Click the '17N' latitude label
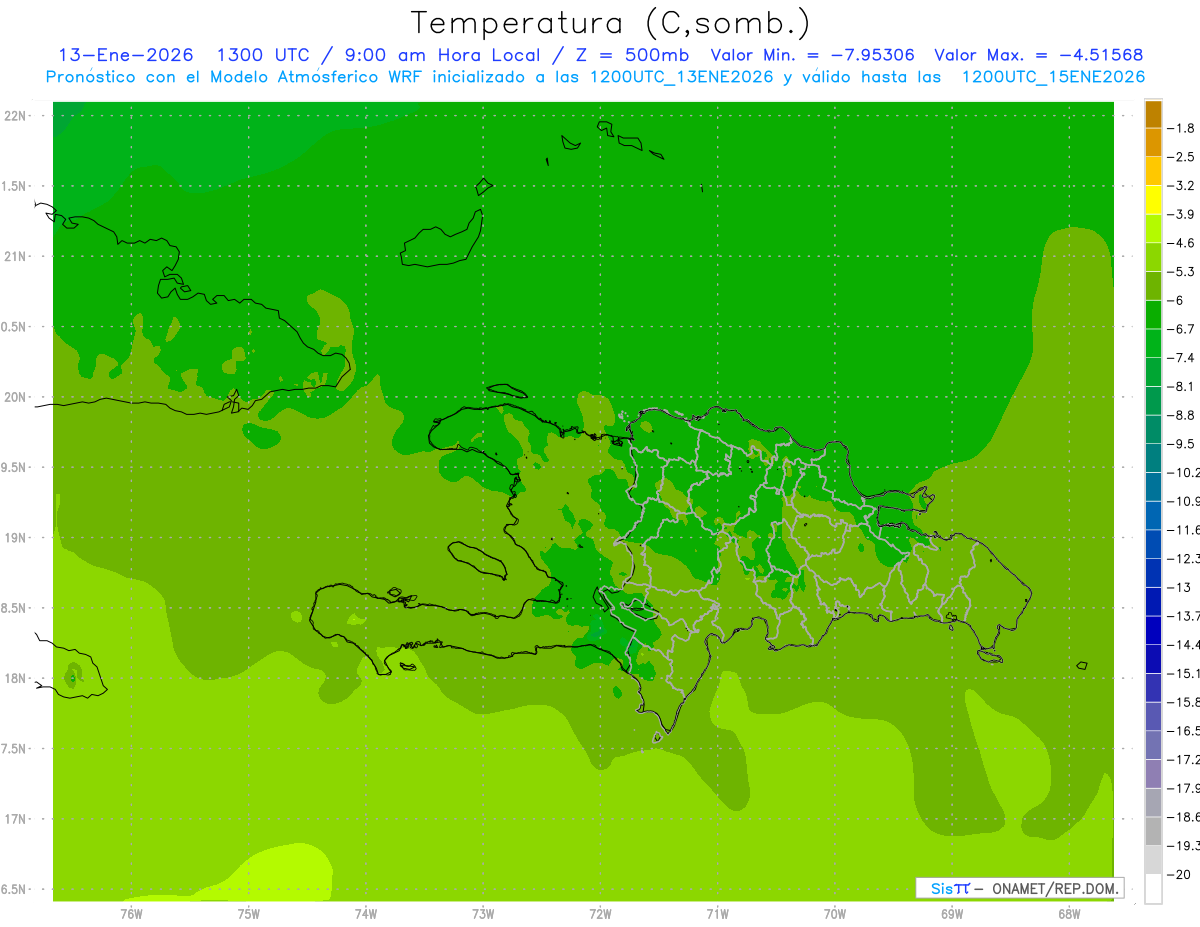Image resolution: width=1200 pixels, height=927 pixels. 15,819
